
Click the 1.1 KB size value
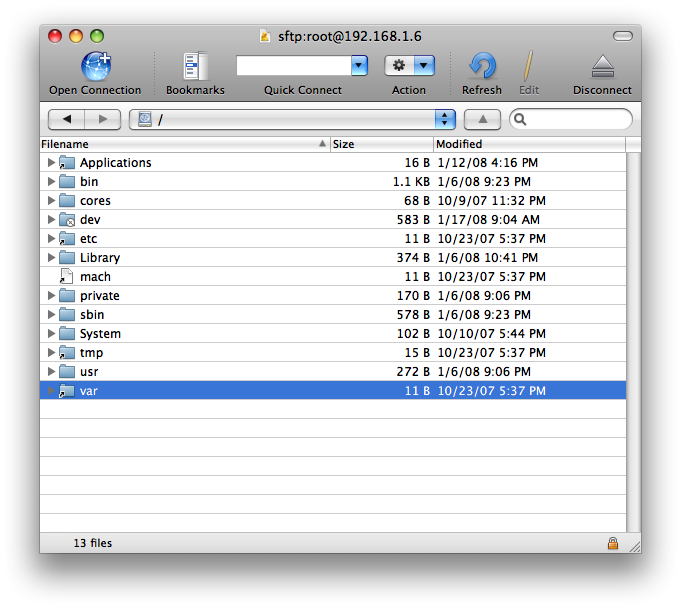411,182
